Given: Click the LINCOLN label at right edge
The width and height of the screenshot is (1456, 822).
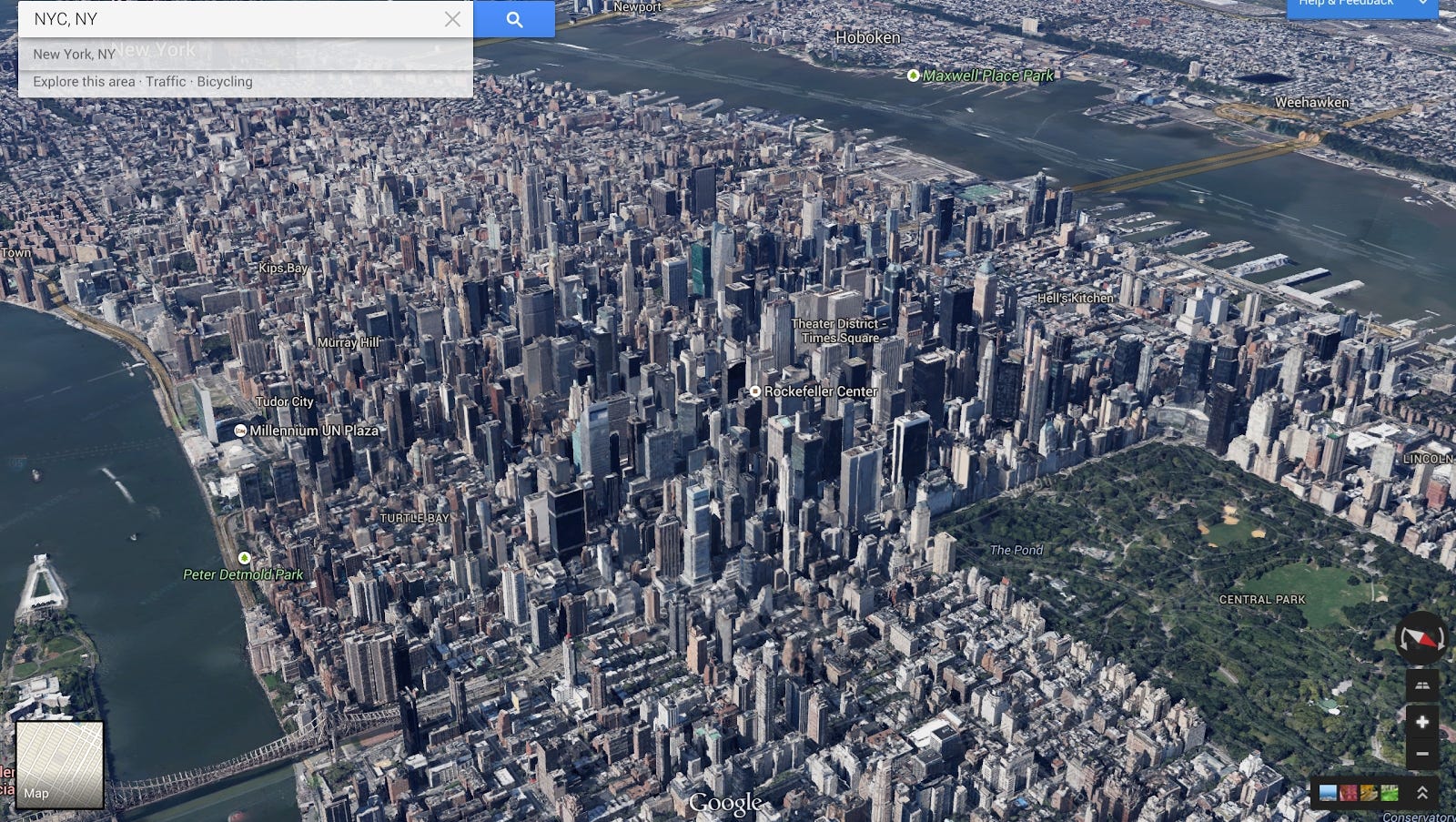Looking at the screenshot, I should 1429,459.
